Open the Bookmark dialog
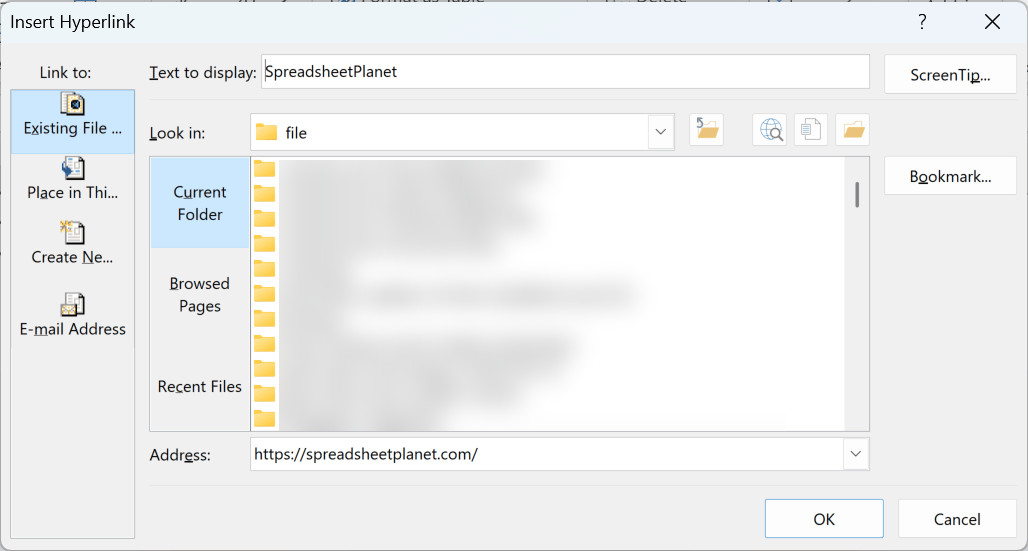Screen dimensions: 1028x551 950,176
